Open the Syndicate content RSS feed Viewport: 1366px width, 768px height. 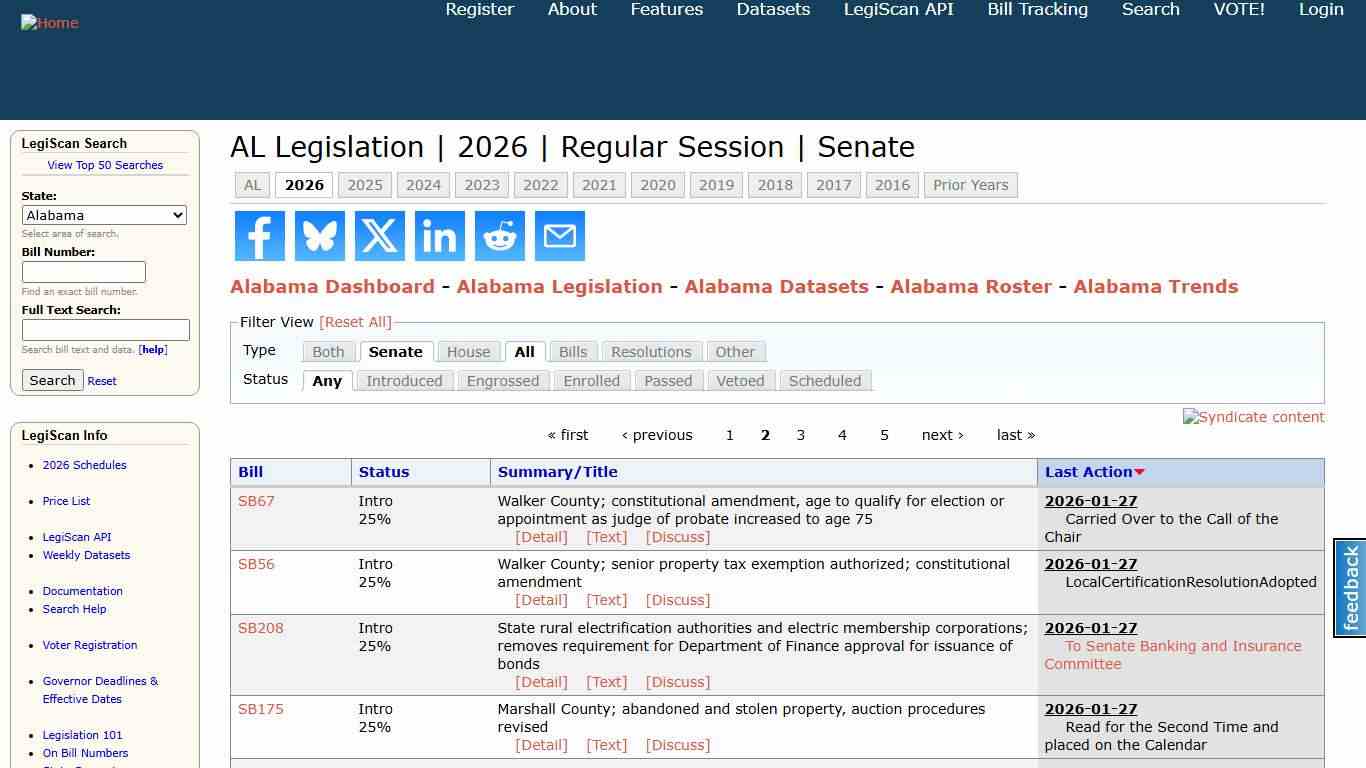[1253, 417]
